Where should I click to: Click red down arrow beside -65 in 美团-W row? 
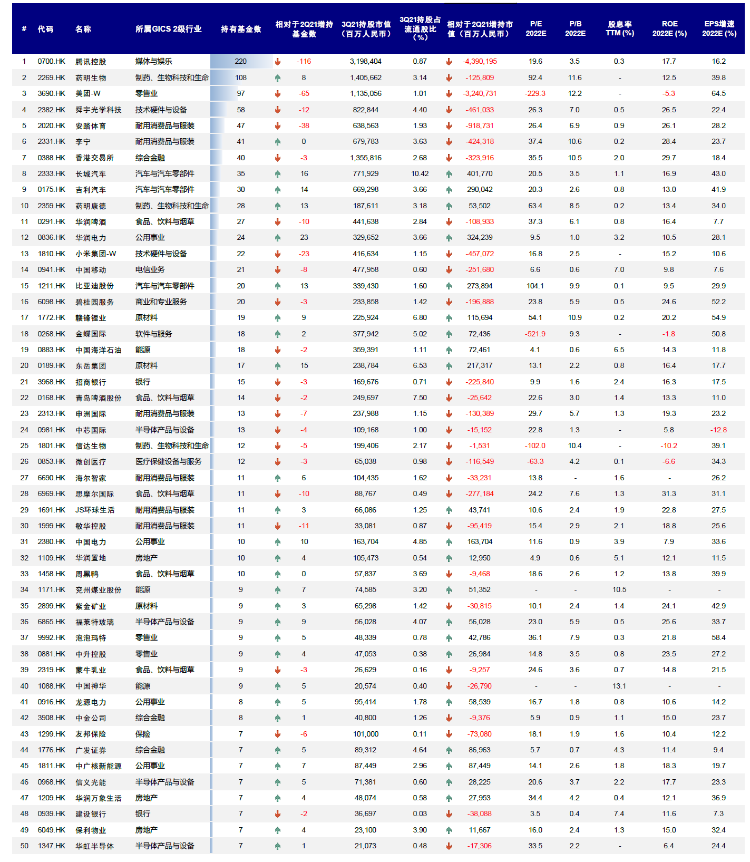pos(278,94)
